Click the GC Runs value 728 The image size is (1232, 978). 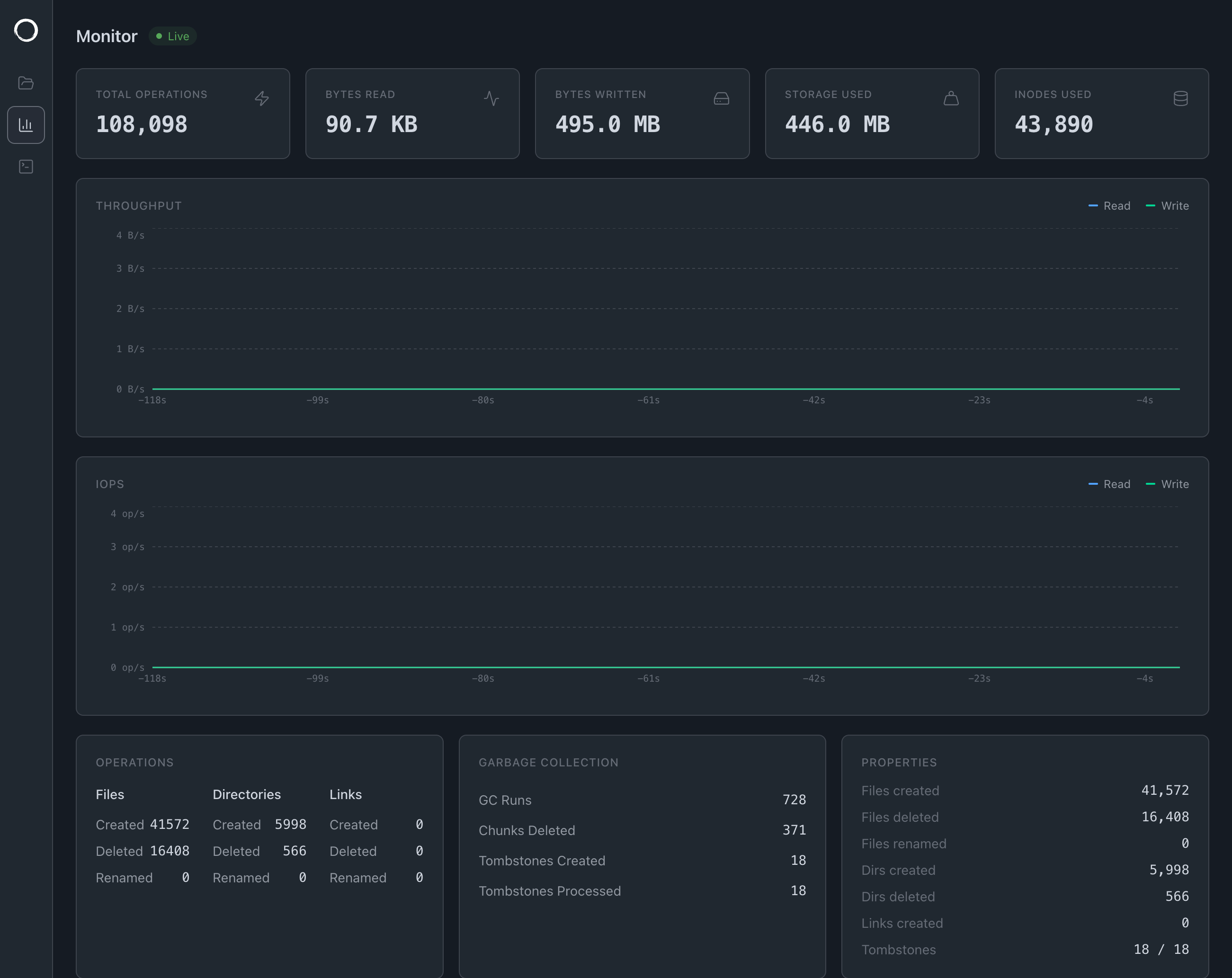[795, 800]
